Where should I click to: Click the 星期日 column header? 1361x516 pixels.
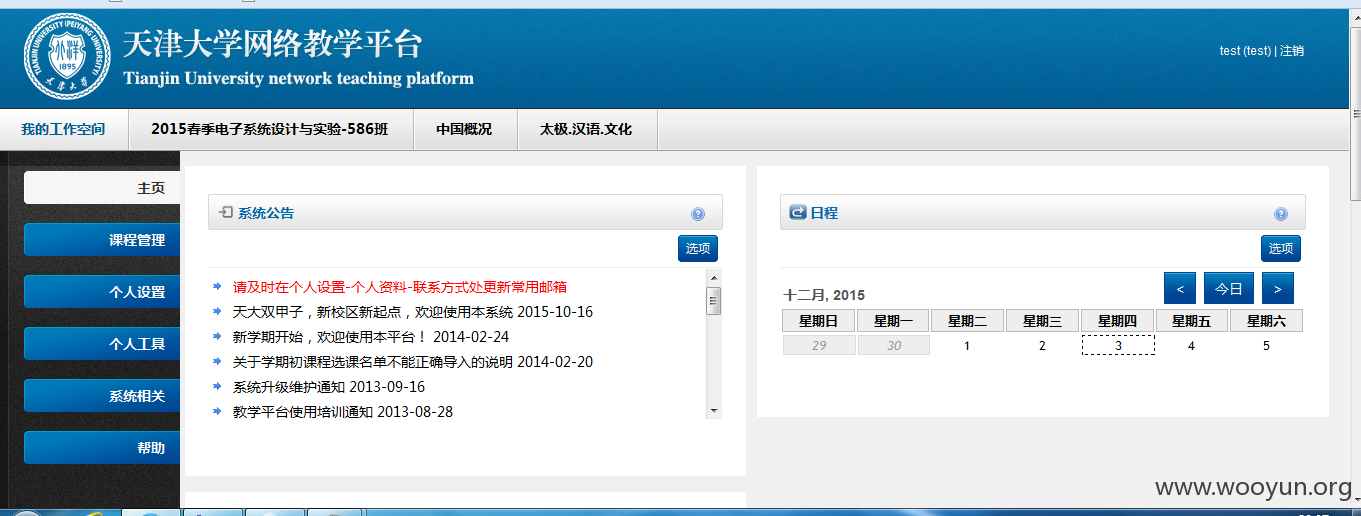coord(819,321)
